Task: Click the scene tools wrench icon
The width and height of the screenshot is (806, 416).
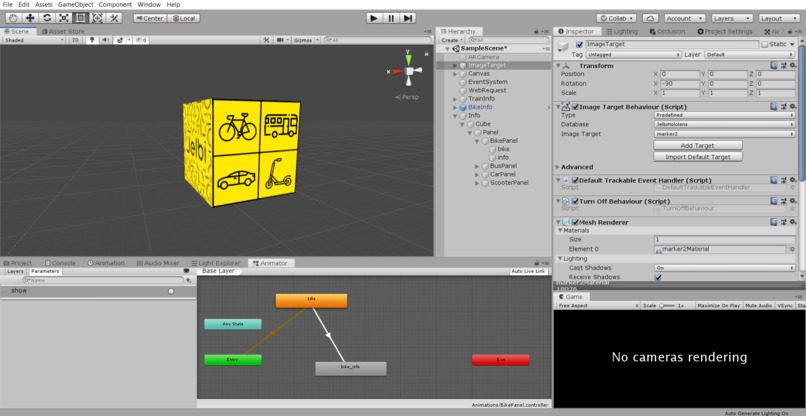Action: pos(266,40)
